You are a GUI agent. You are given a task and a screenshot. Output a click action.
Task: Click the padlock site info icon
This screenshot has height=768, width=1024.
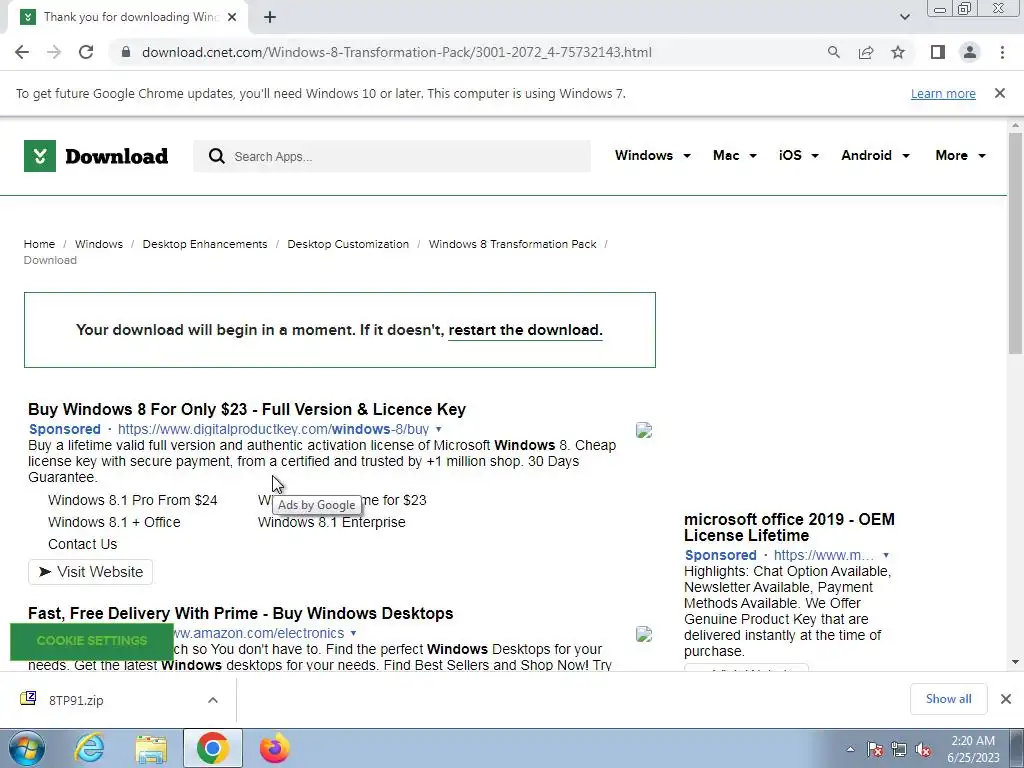coord(126,52)
